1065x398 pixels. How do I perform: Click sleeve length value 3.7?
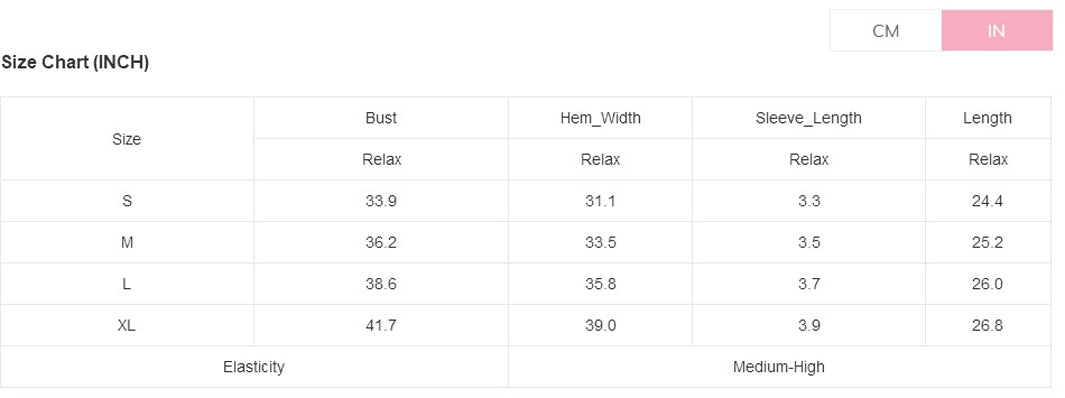[808, 285]
